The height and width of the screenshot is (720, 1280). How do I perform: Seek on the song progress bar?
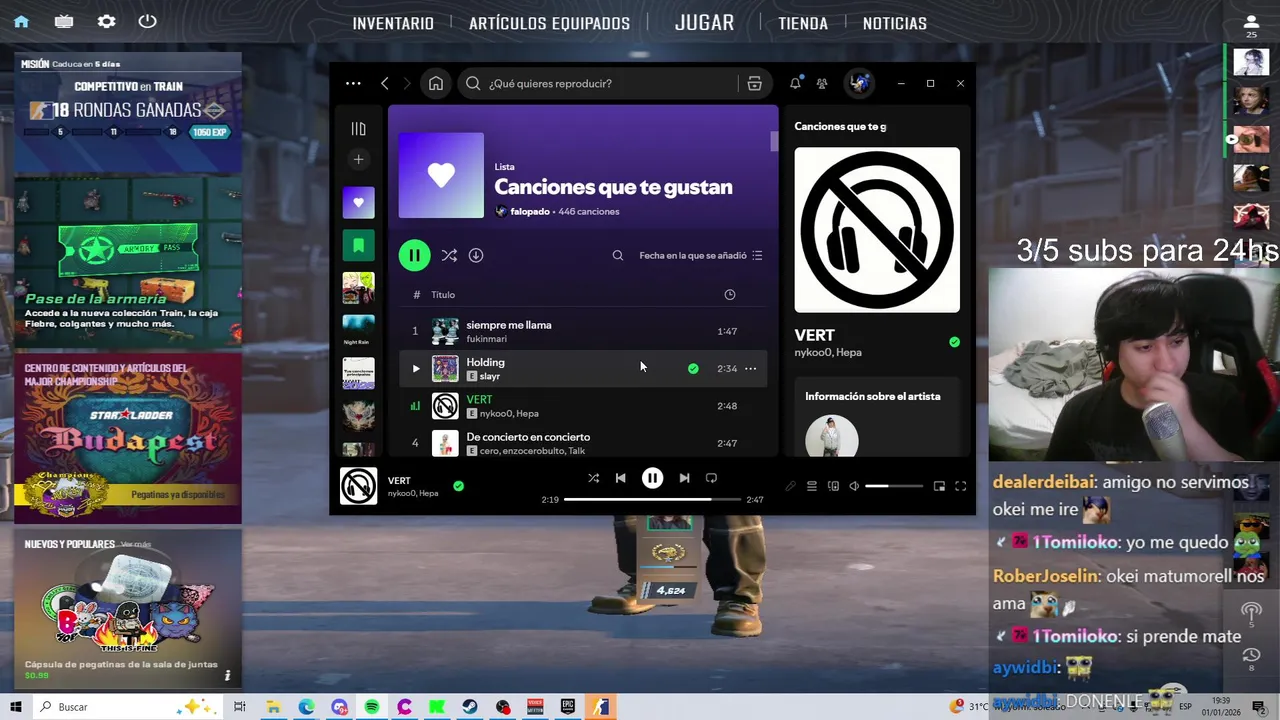[x=652, y=499]
